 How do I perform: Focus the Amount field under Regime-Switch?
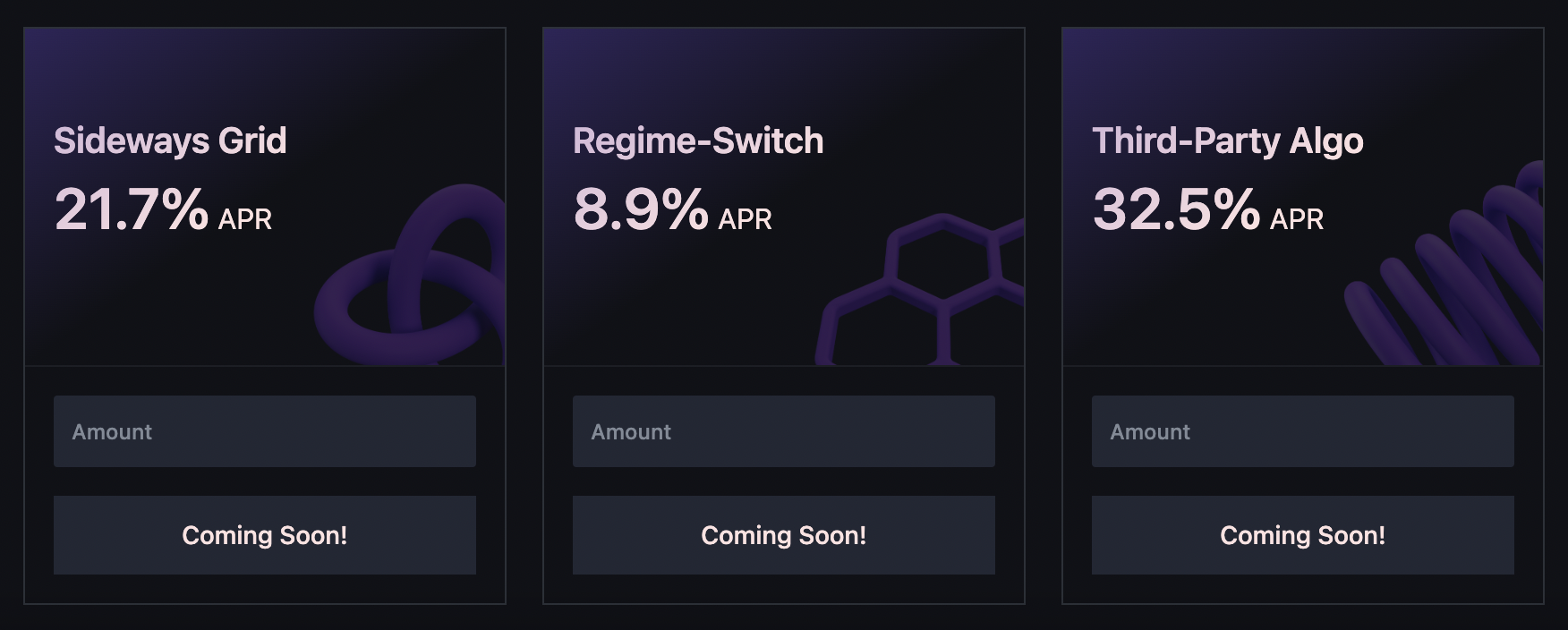click(784, 431)
